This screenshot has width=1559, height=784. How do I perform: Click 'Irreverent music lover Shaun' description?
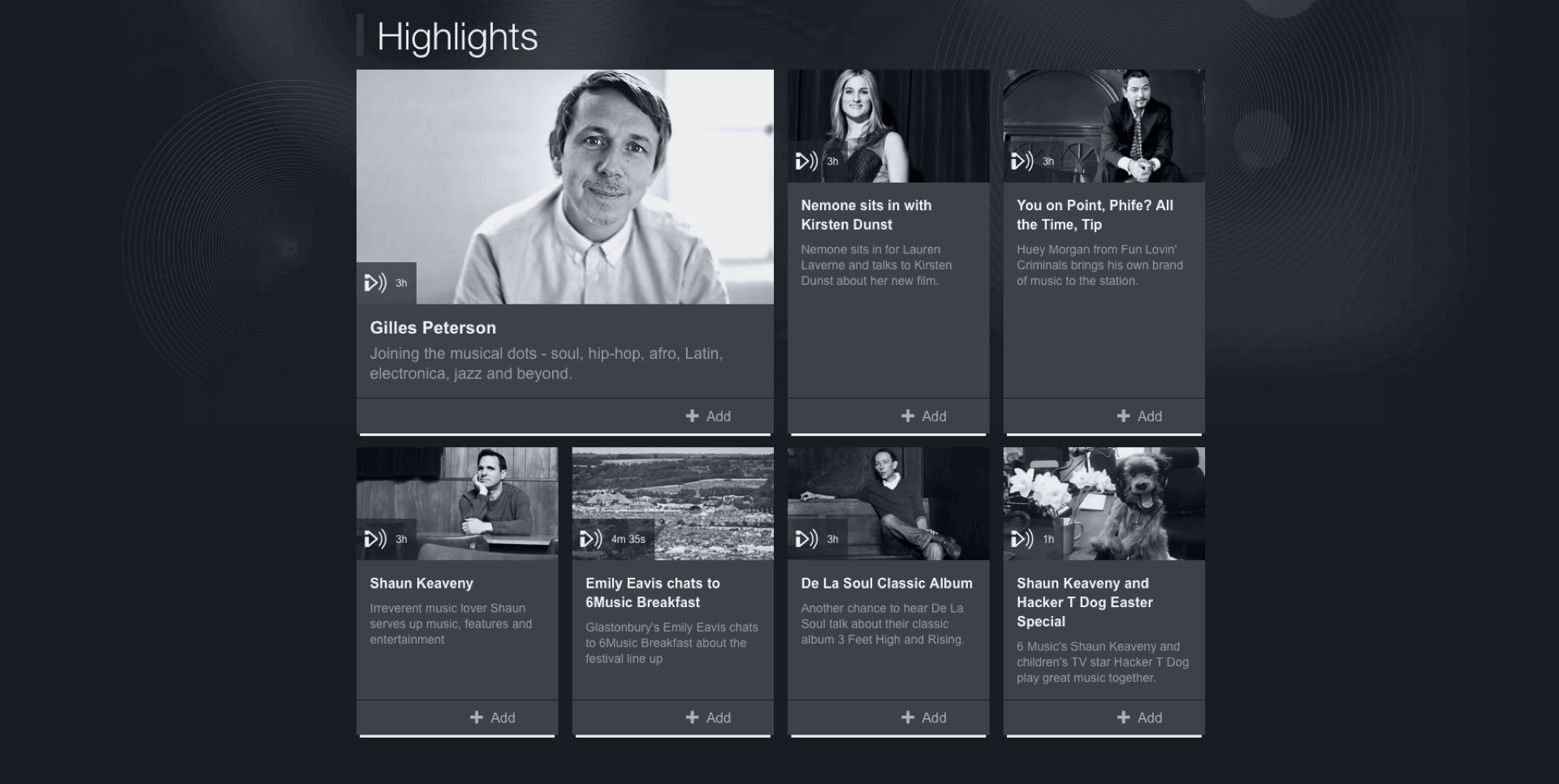[x=451, y=624]
